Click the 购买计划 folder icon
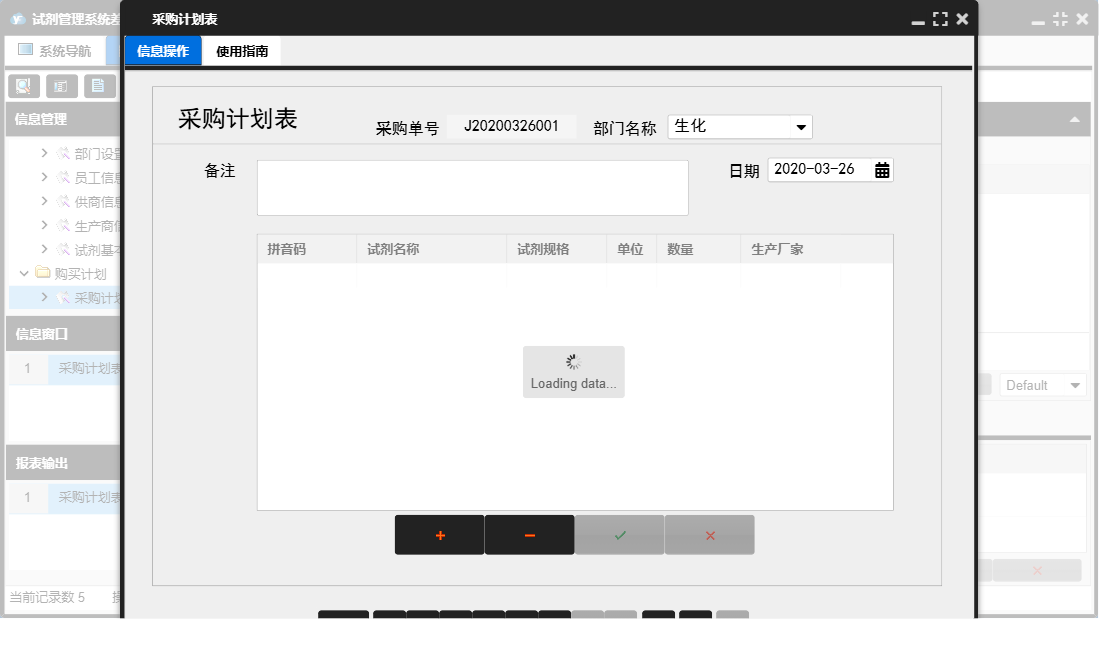The width and height of the screenshot is (1099, 655). [43, 272]
